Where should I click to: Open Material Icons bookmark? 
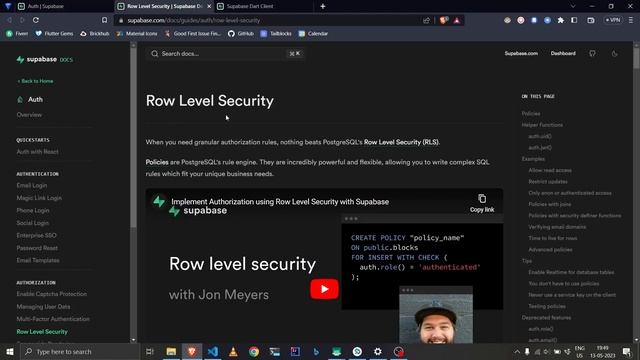pyautogui.click(x=137, y=33)
